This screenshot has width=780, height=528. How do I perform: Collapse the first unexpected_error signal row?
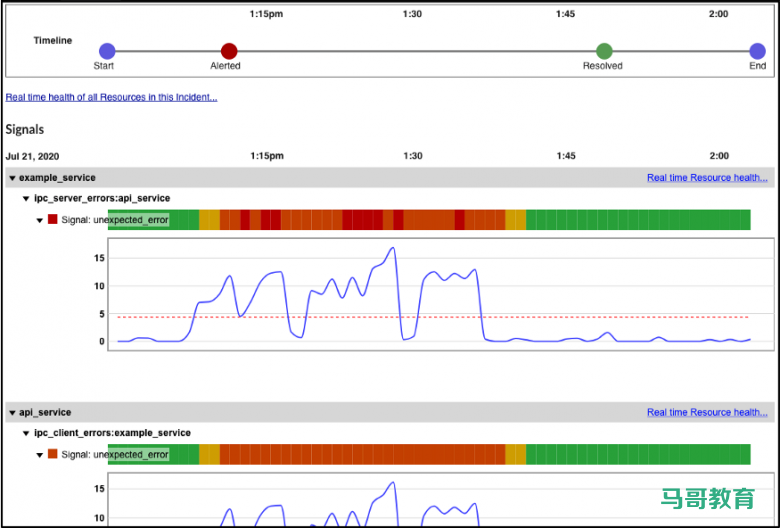pos(40,220)
